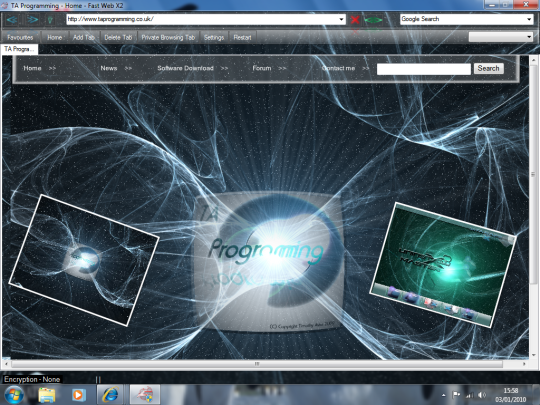Click the Restart button
This screenshot has height=405, width=540.
[x=242, y=37]
